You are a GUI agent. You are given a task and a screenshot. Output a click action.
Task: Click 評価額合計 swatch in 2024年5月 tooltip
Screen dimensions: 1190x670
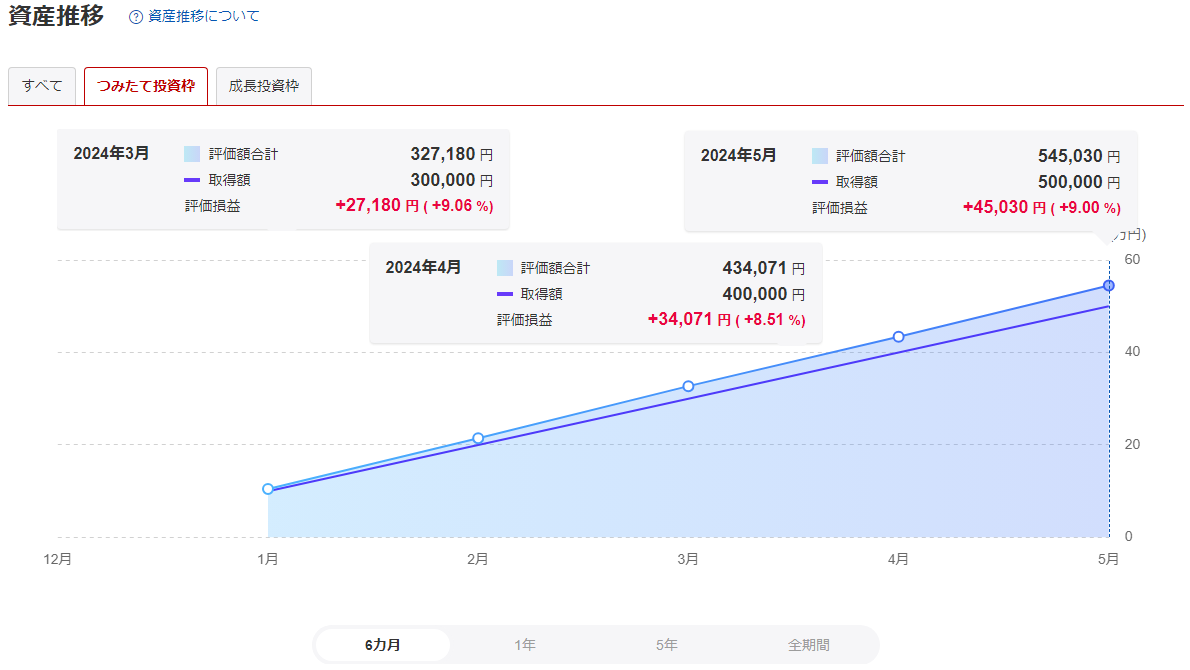click(x=820, y=156)
